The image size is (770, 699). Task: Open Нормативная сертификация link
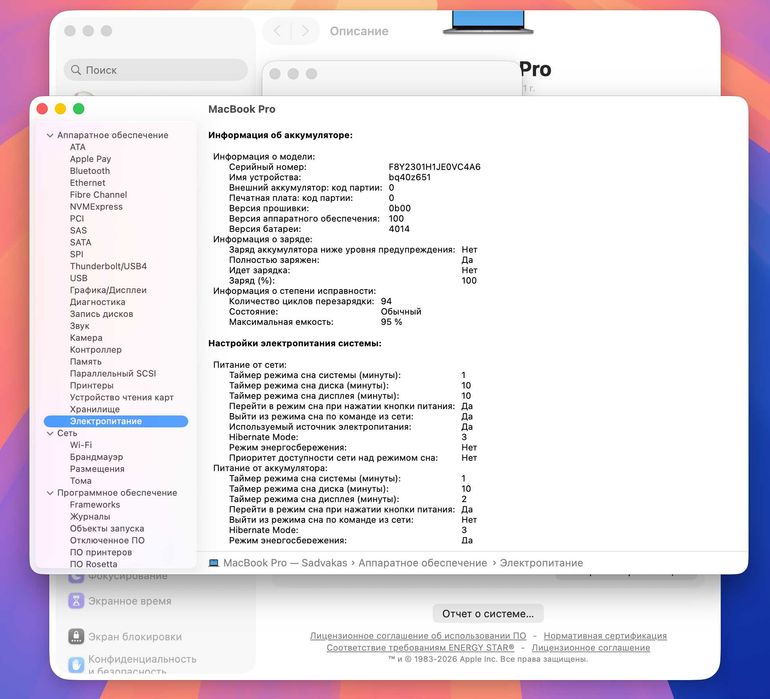(605, 636)
